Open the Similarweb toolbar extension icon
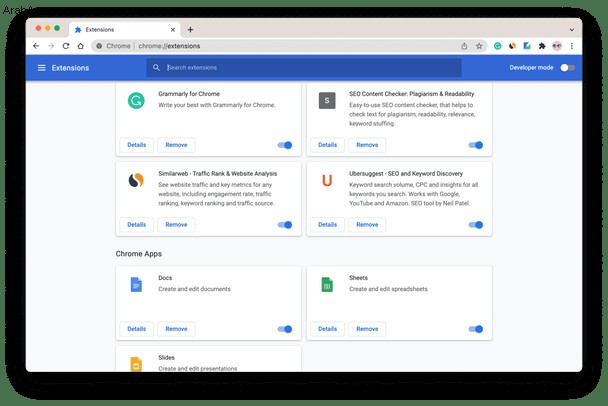The image size is (608, 406). [512, 46]
